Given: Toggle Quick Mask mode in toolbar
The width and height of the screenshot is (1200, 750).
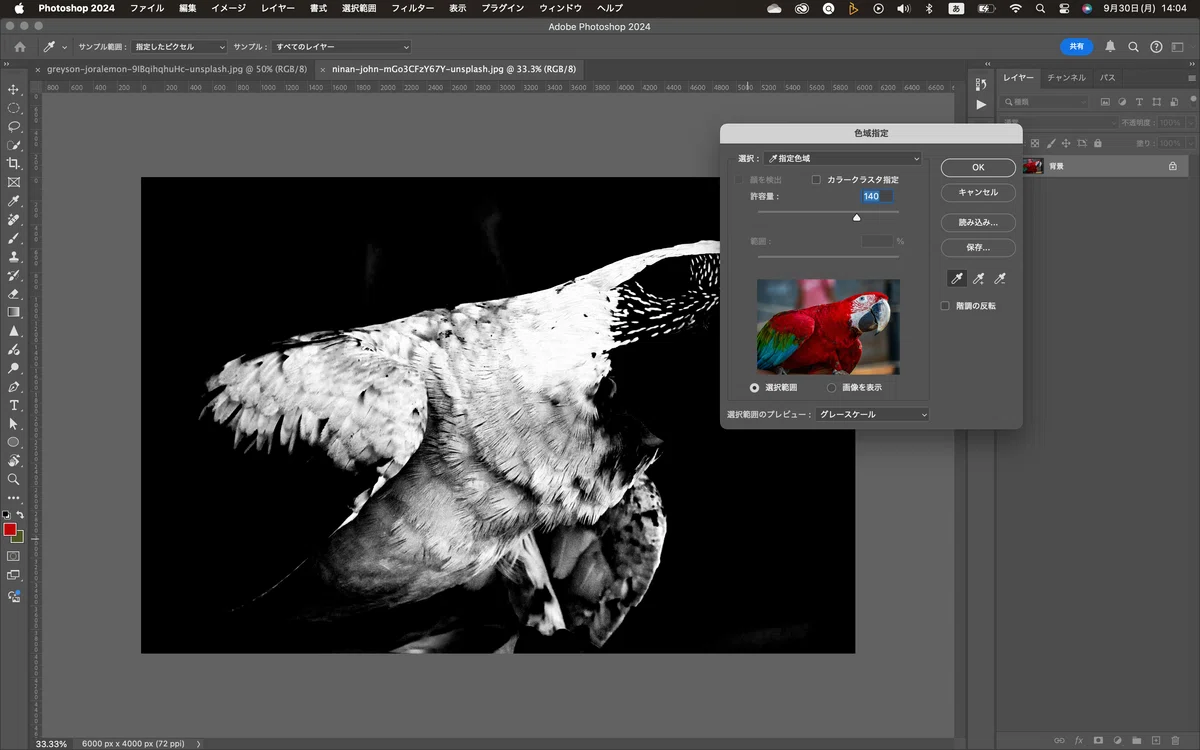Looking at the screenshot, I should [14, 556].
